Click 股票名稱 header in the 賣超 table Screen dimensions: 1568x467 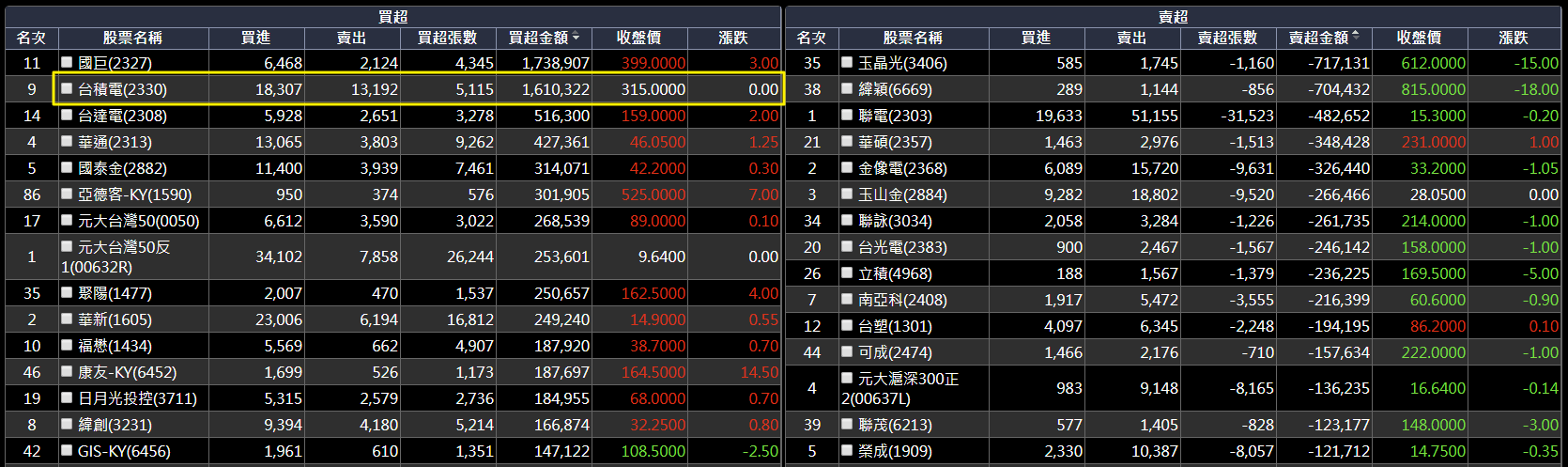[913, 38]
